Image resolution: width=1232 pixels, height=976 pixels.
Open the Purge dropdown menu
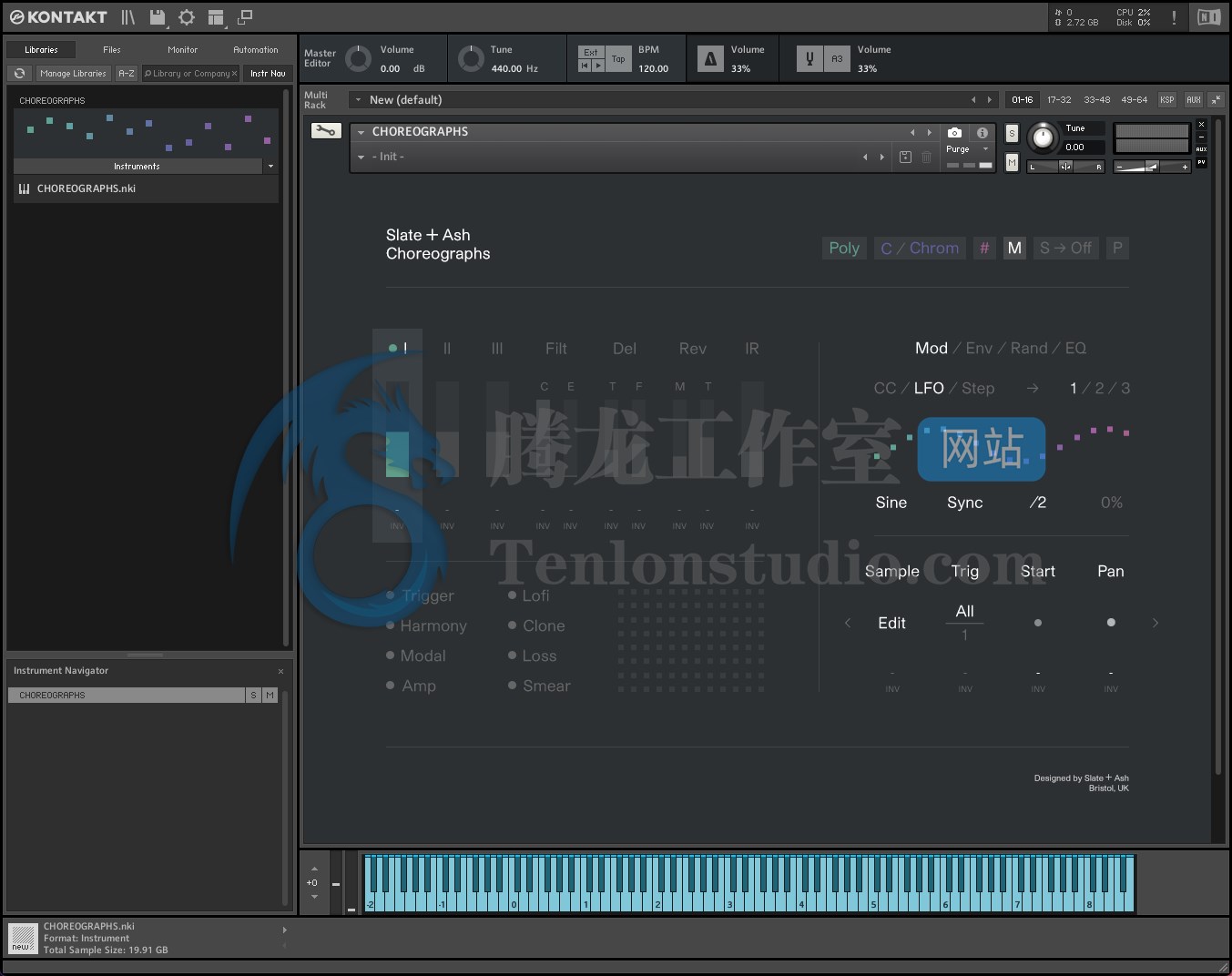(x=968, y=148)
